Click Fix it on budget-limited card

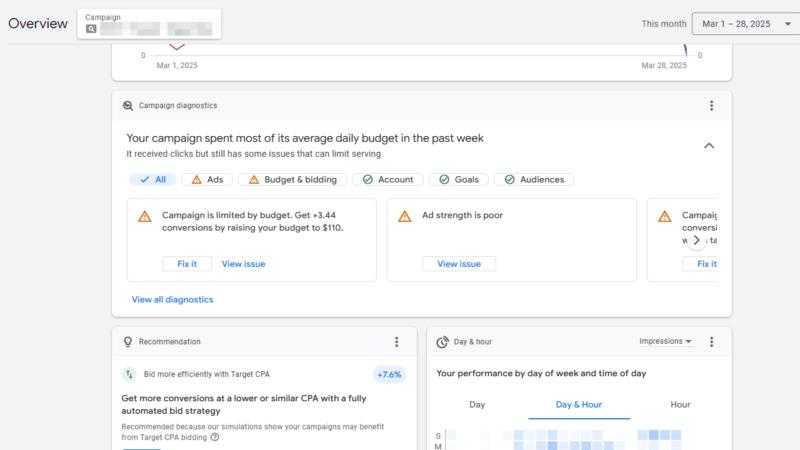tap(187, 264)
